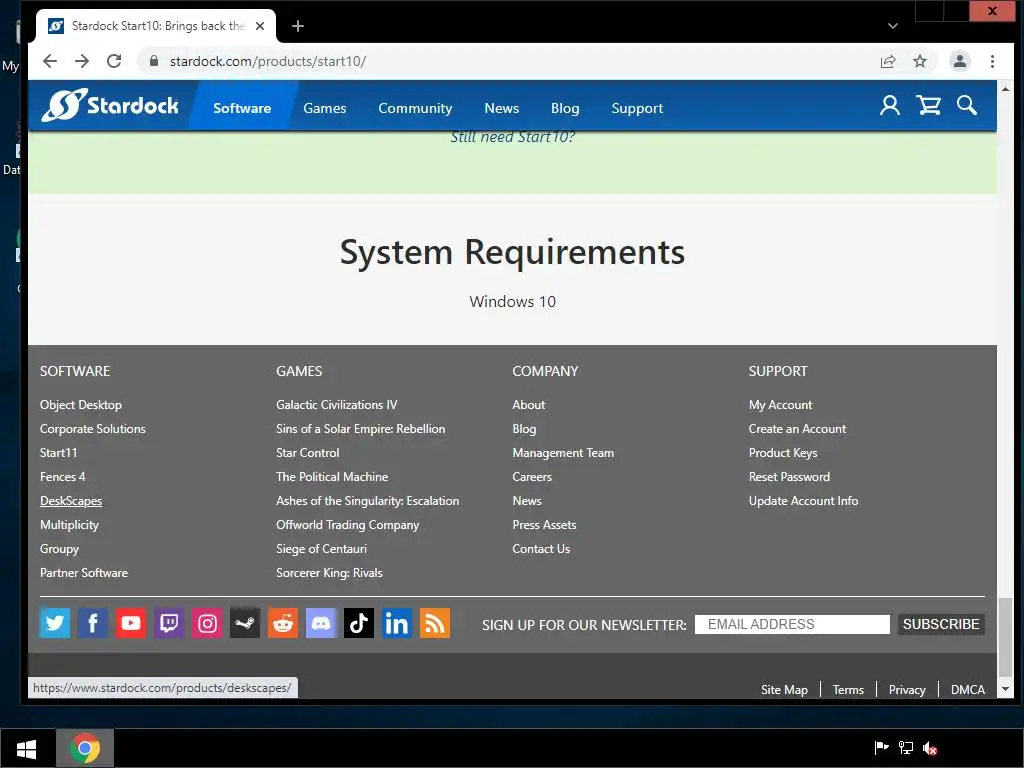Open the Fences 4 footer link
Screen dimensions: 1024x768
pyautogui.click(x=63, y=477)
